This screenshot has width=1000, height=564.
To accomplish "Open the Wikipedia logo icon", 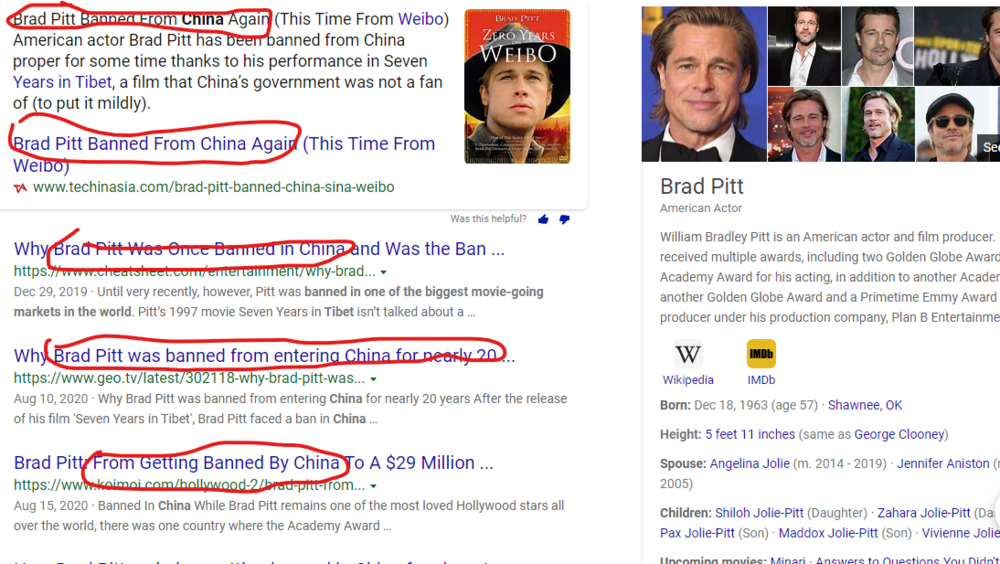I will tap(688, 355).
